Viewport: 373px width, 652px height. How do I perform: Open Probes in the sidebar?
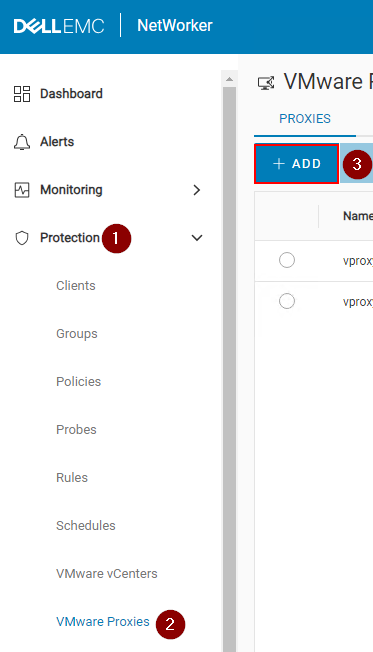click(x=76, y=430)
